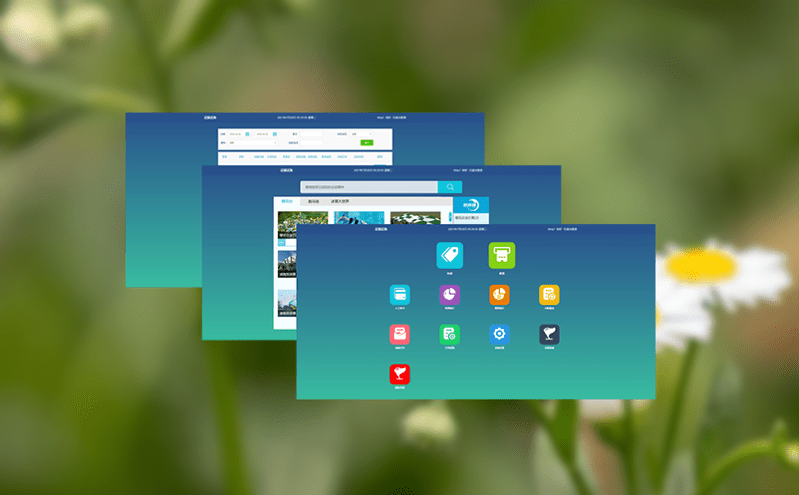The image size is (799, 495).
Task: Click the cyan bank card icon
Action: (x=400, y=294)
